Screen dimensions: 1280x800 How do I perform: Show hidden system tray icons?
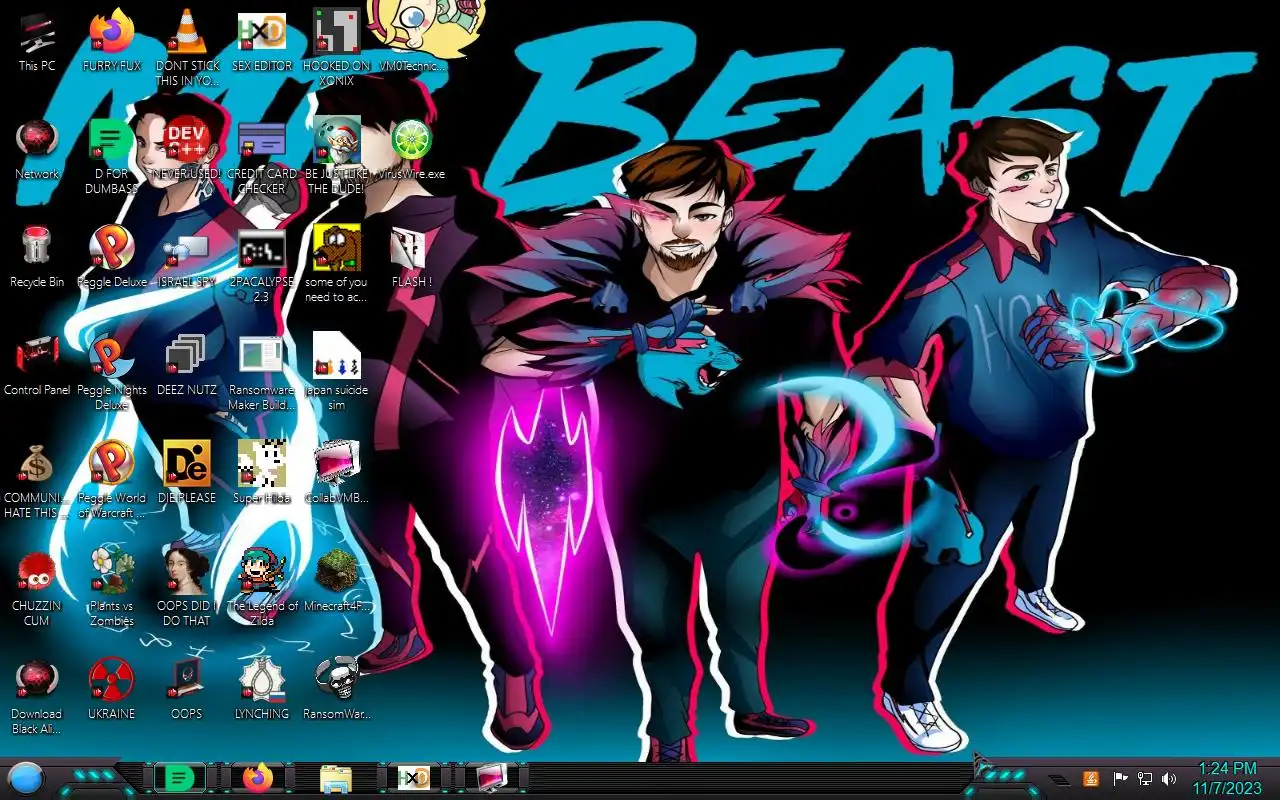point(1058,779)
